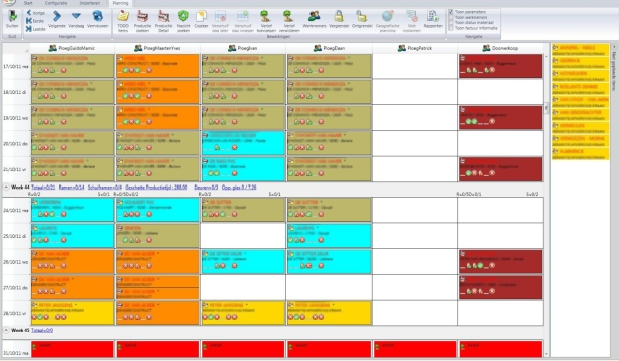Select 17/10/11 dark red Doorverkoop job
Image resolution: width=619 pixels, height=361 pixels.
501,66
